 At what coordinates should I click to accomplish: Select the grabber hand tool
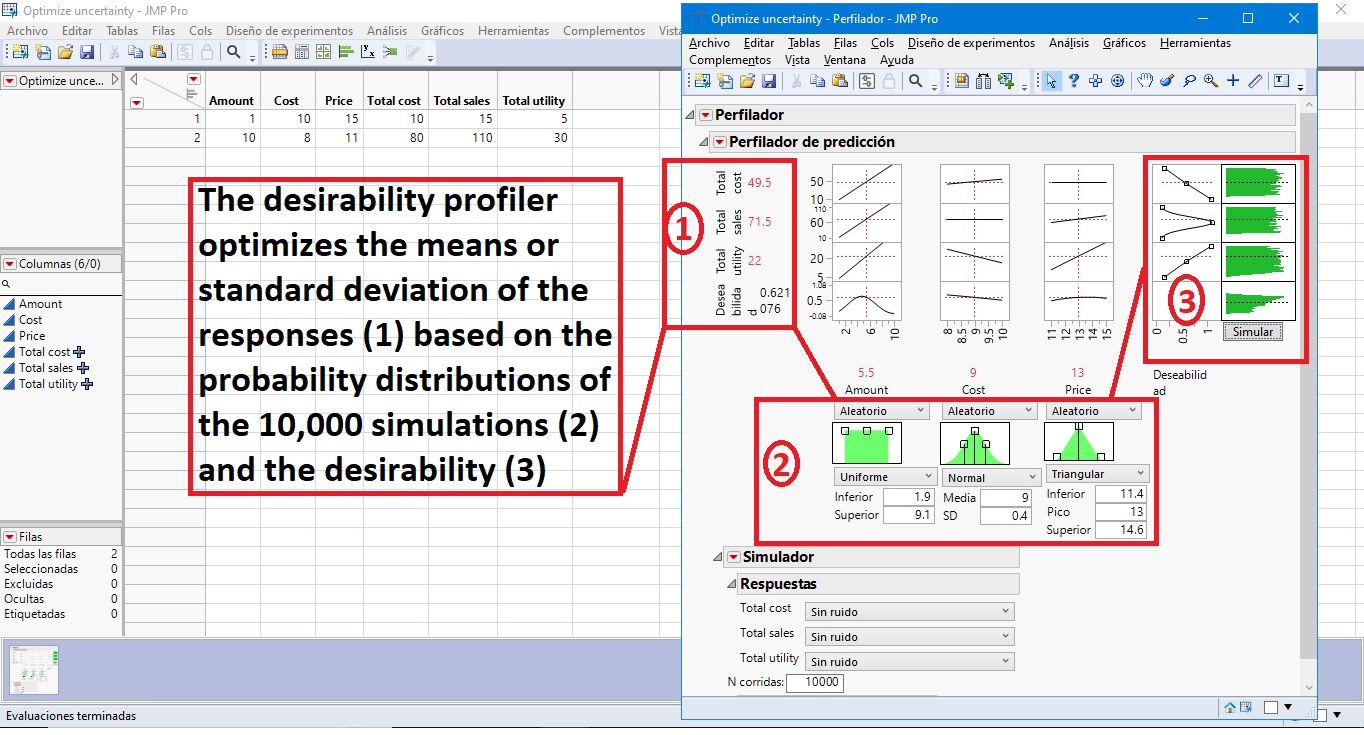(1144, 81)
